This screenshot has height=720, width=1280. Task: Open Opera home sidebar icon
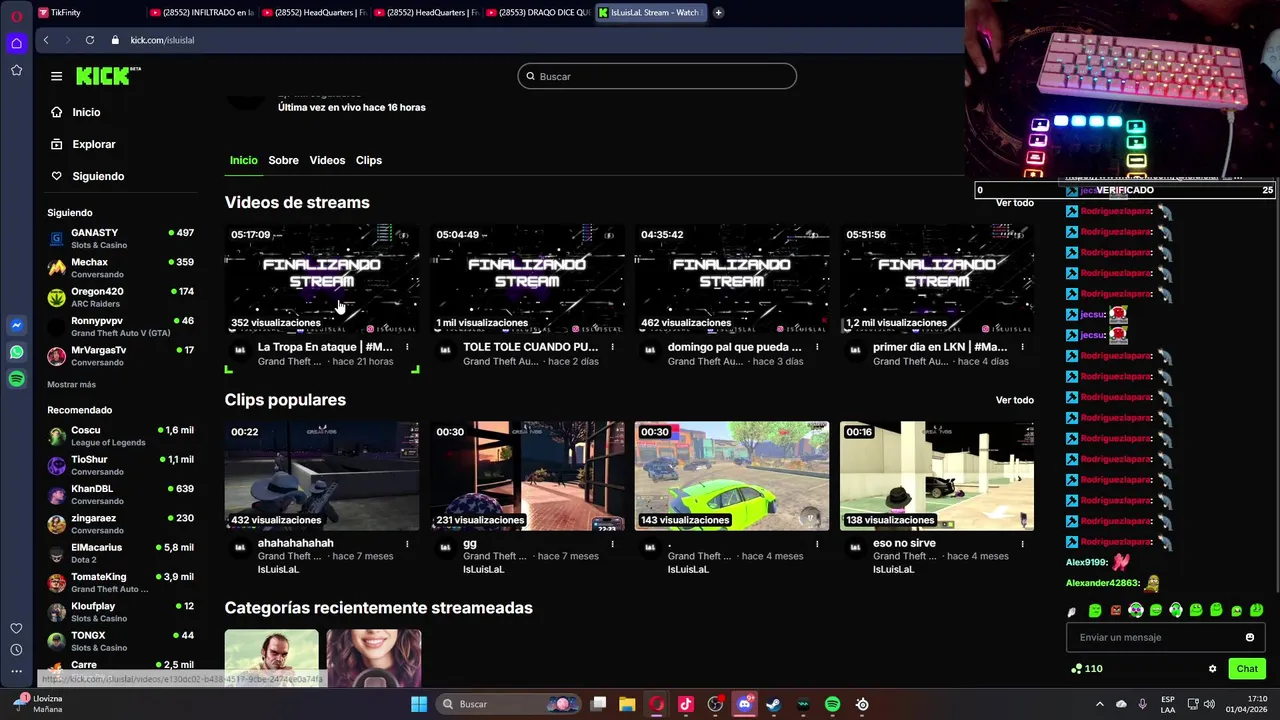(x=16, y=43)
